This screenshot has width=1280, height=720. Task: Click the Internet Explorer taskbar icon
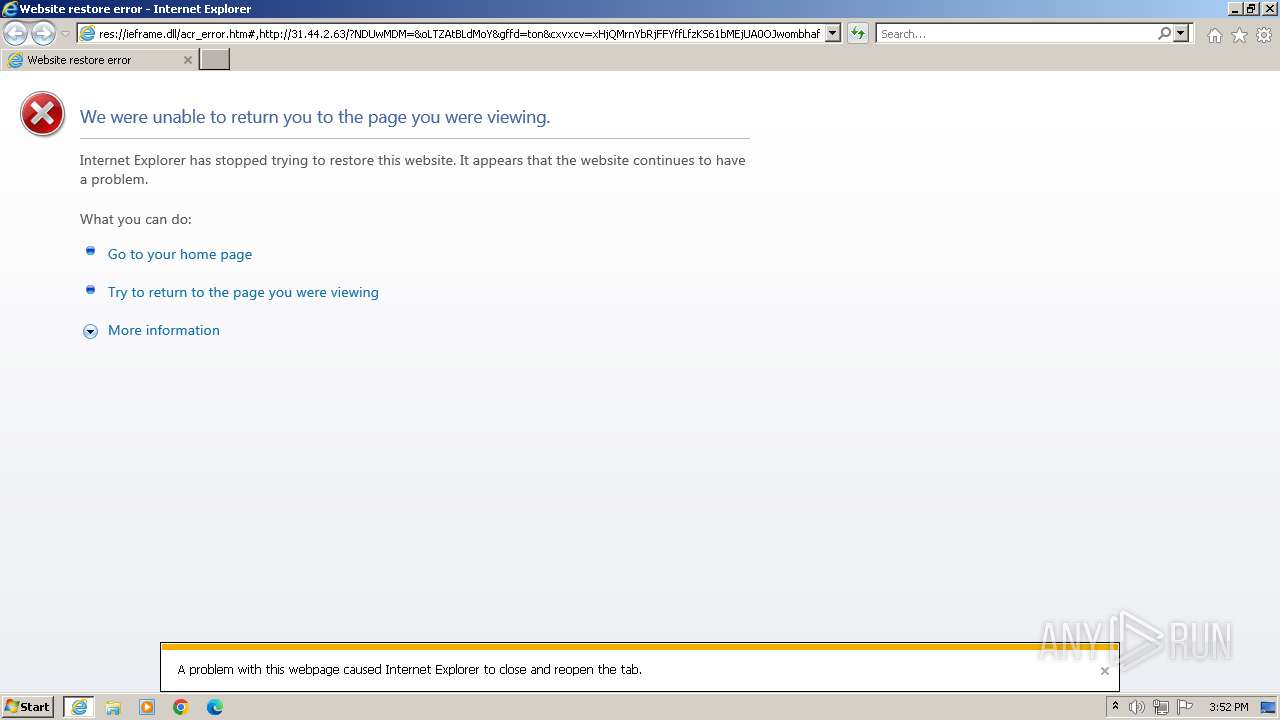[79, 707]
